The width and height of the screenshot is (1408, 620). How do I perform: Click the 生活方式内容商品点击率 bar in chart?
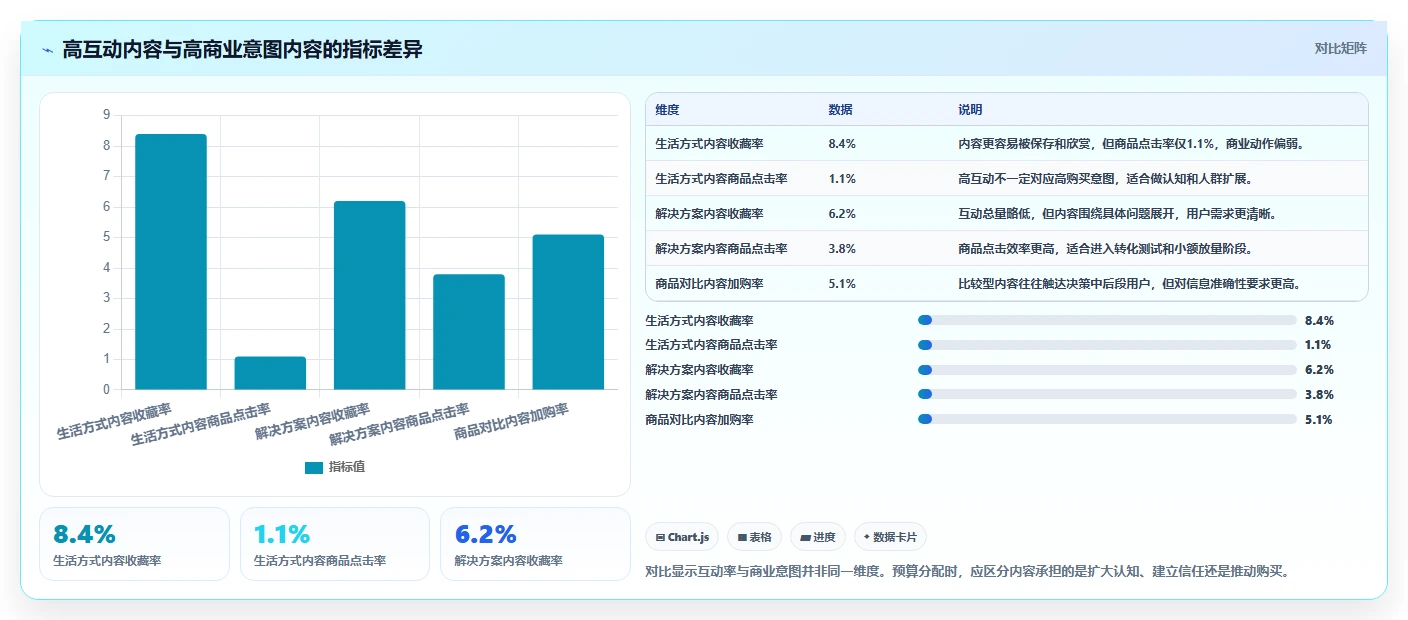pos(270,373)
